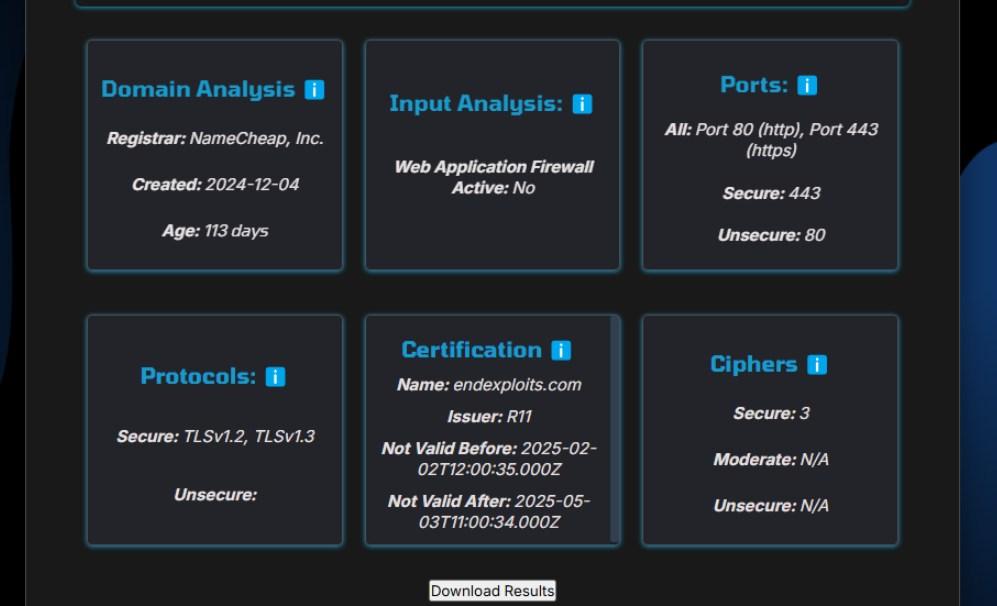Click the certificate Name endexploits.com
Screen dimensions: 997x606
(488, 385)
